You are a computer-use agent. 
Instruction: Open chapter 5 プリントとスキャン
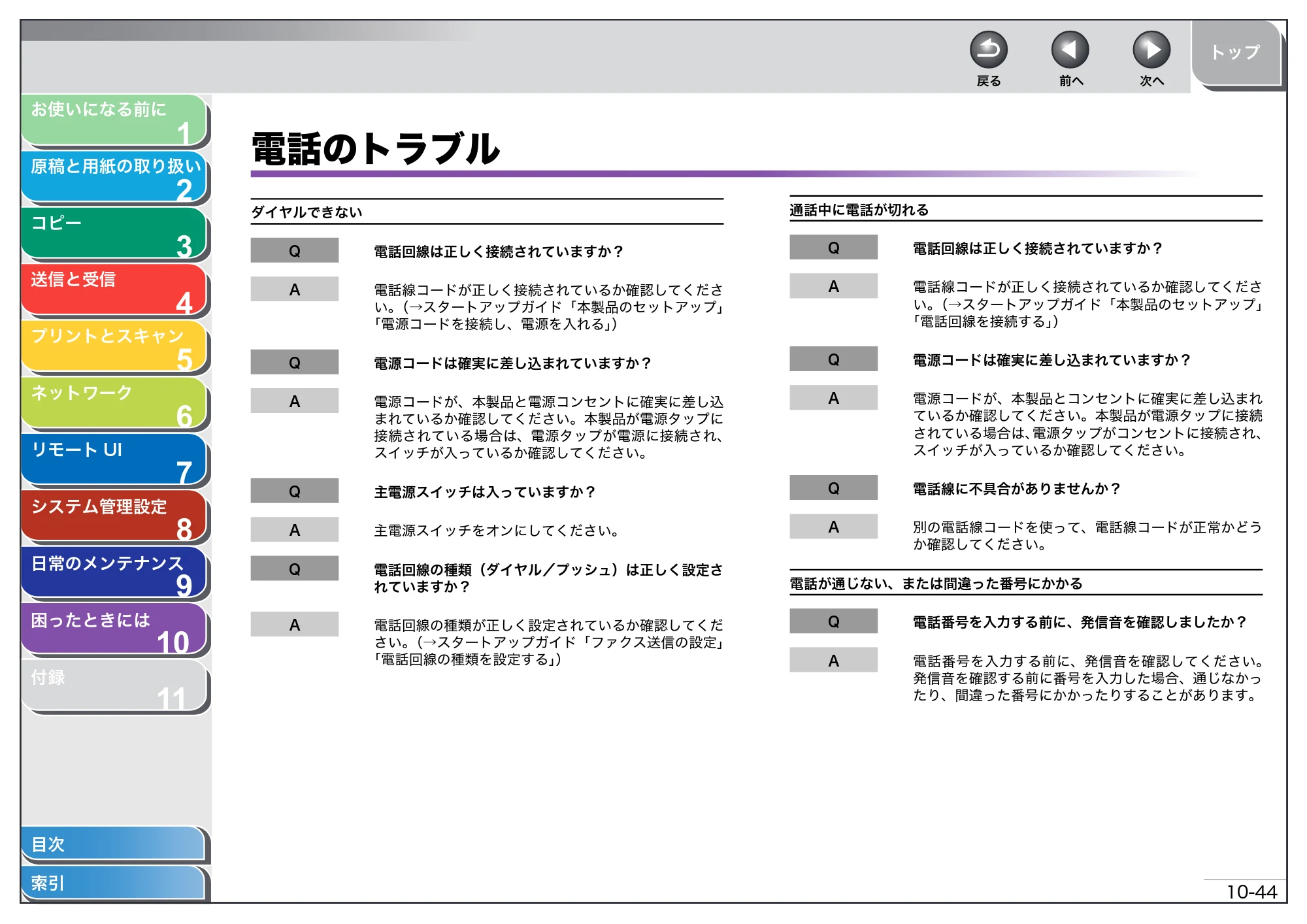click(114, 346)
